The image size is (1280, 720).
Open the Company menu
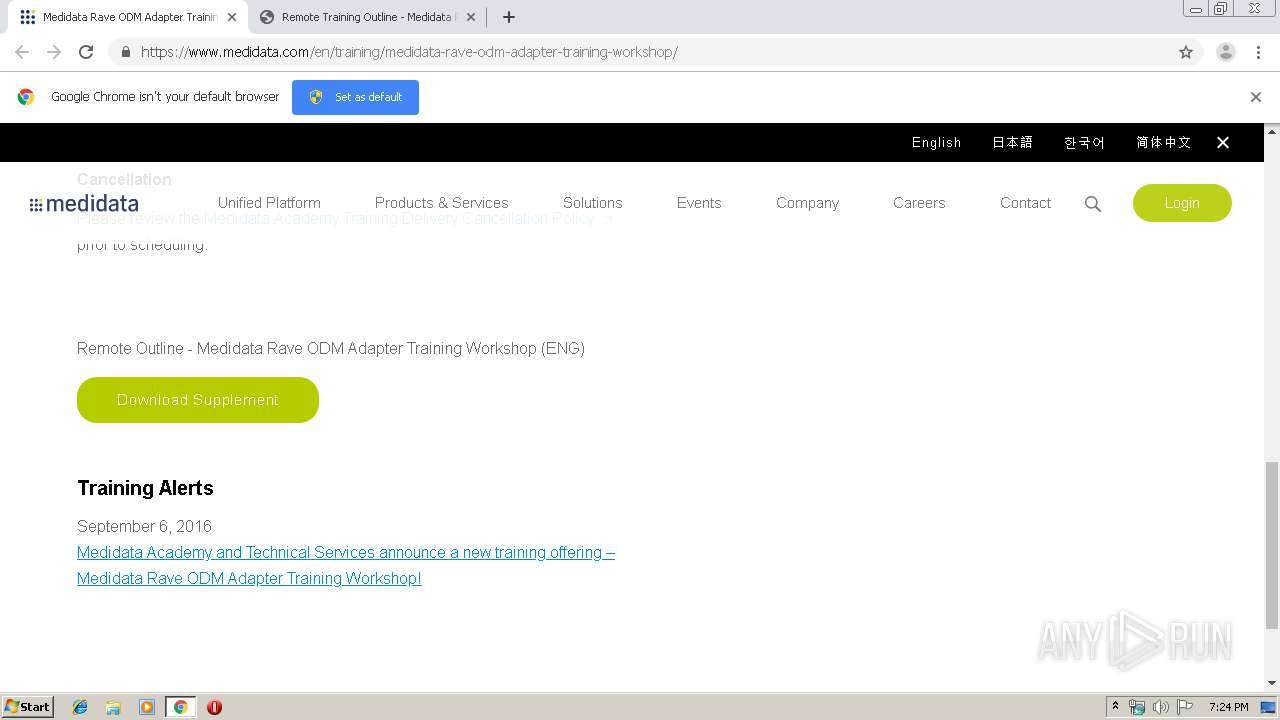coord(807,203)
